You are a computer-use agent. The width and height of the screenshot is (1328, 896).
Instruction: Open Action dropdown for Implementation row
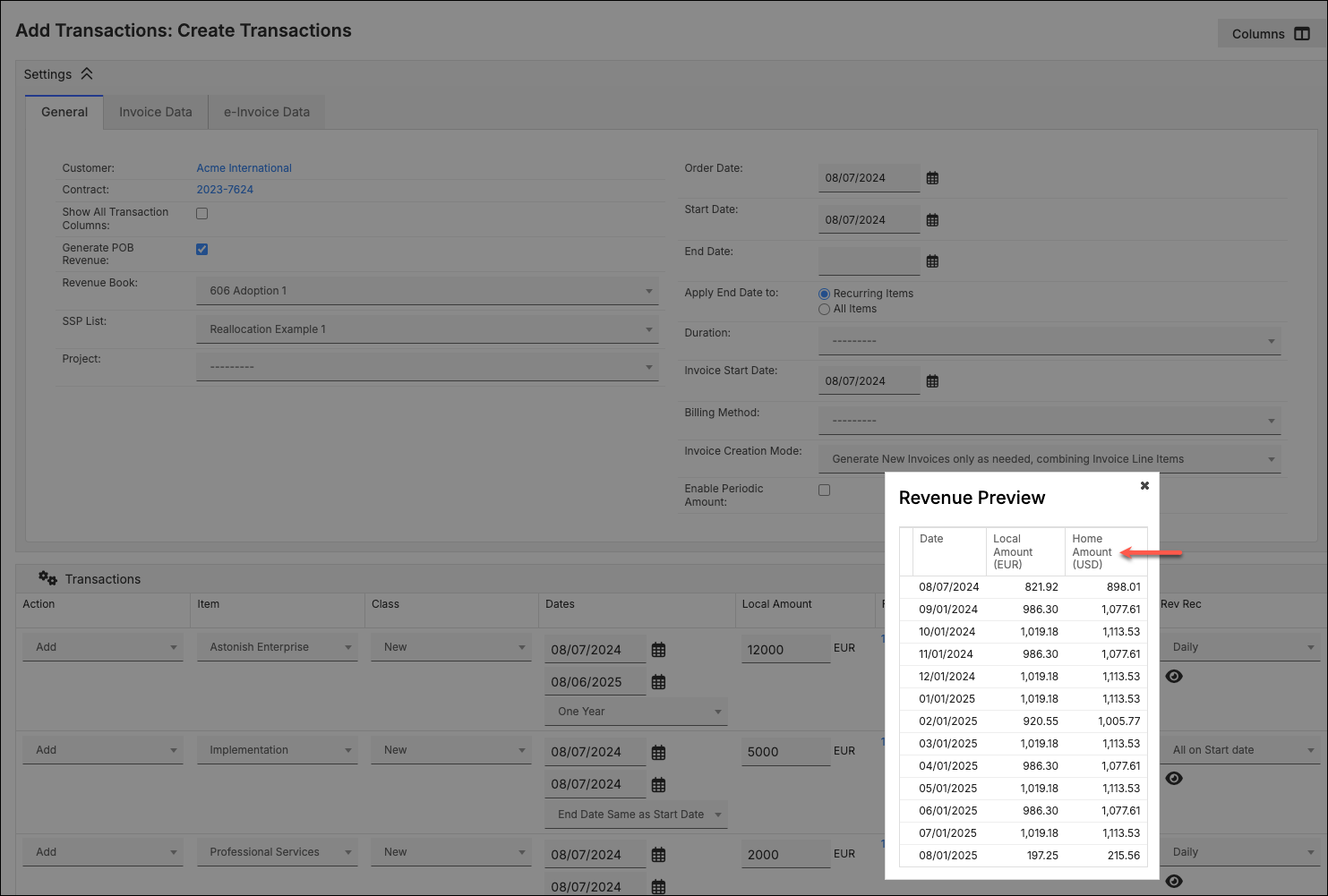pos(103,750)
